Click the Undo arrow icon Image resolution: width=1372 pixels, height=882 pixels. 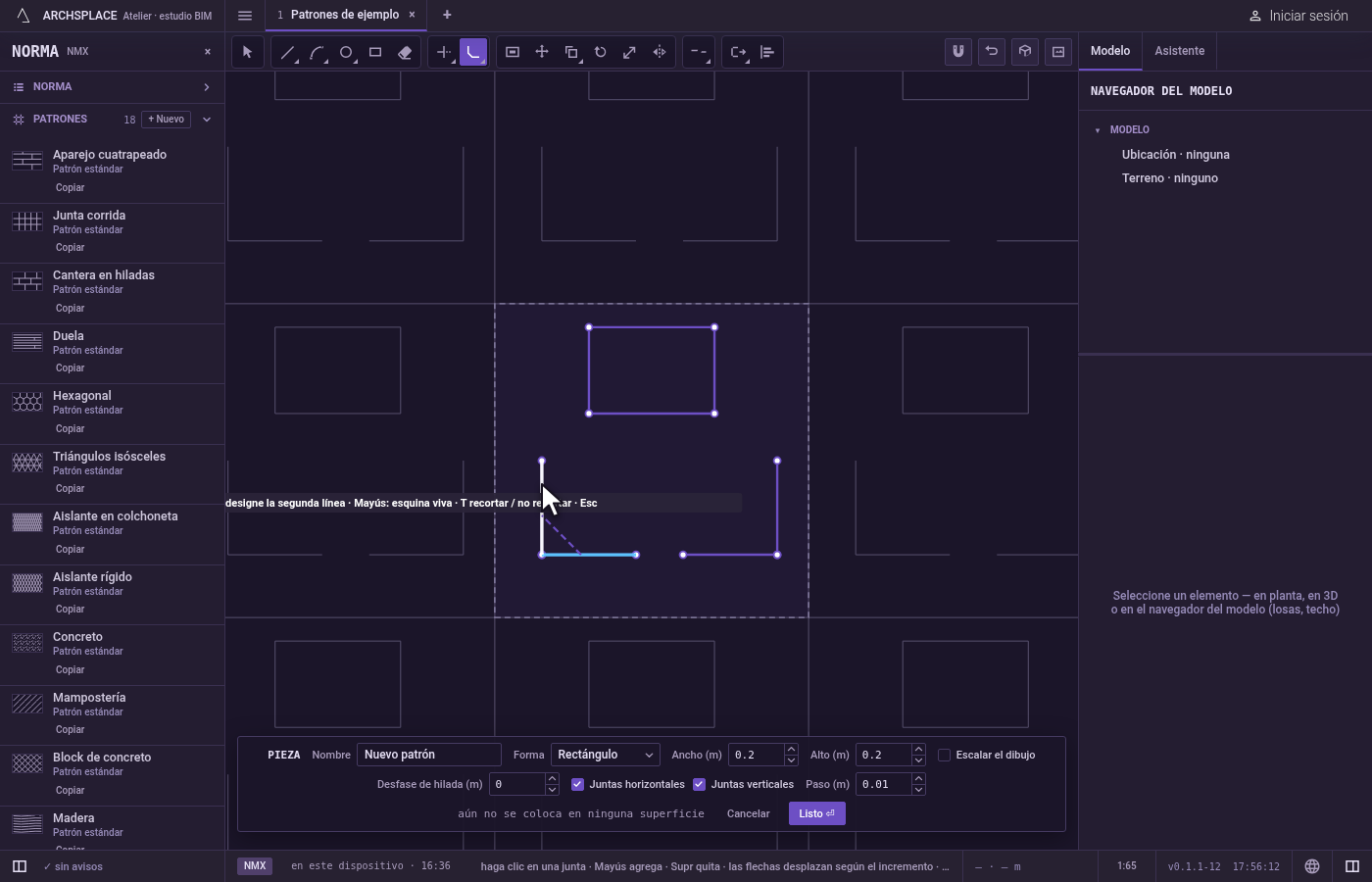click(992, 52)
